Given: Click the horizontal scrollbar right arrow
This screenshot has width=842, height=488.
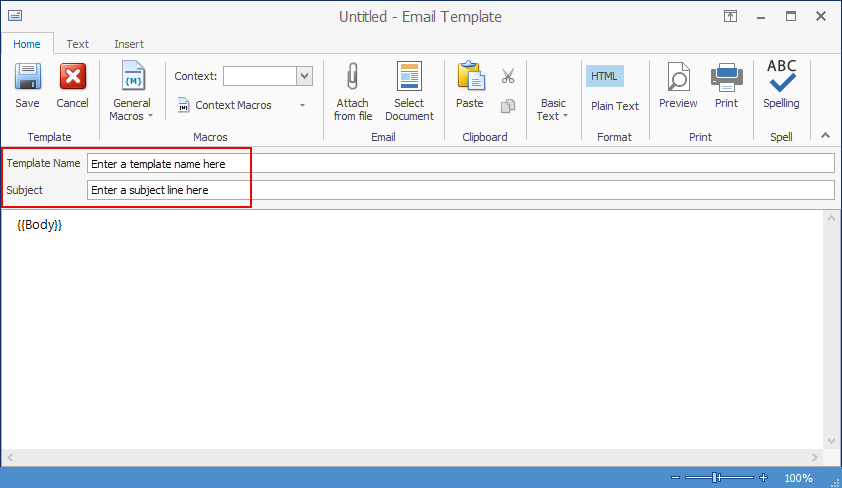Looking at the screenshot, I should tap(815, 457).
